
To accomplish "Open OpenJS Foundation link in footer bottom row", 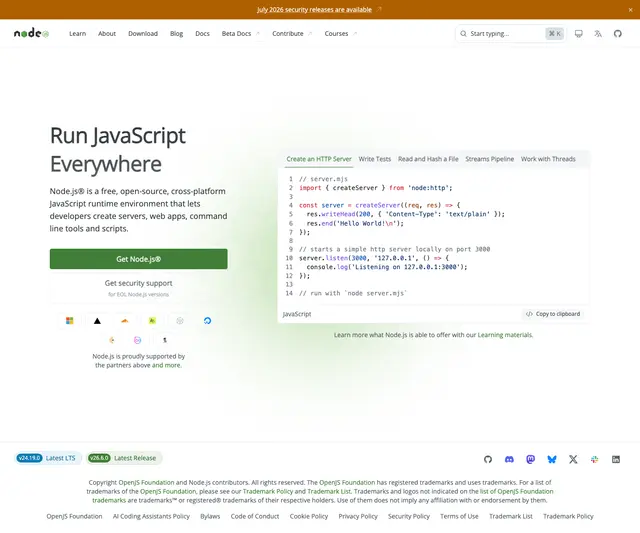I will tap(74, 516).
